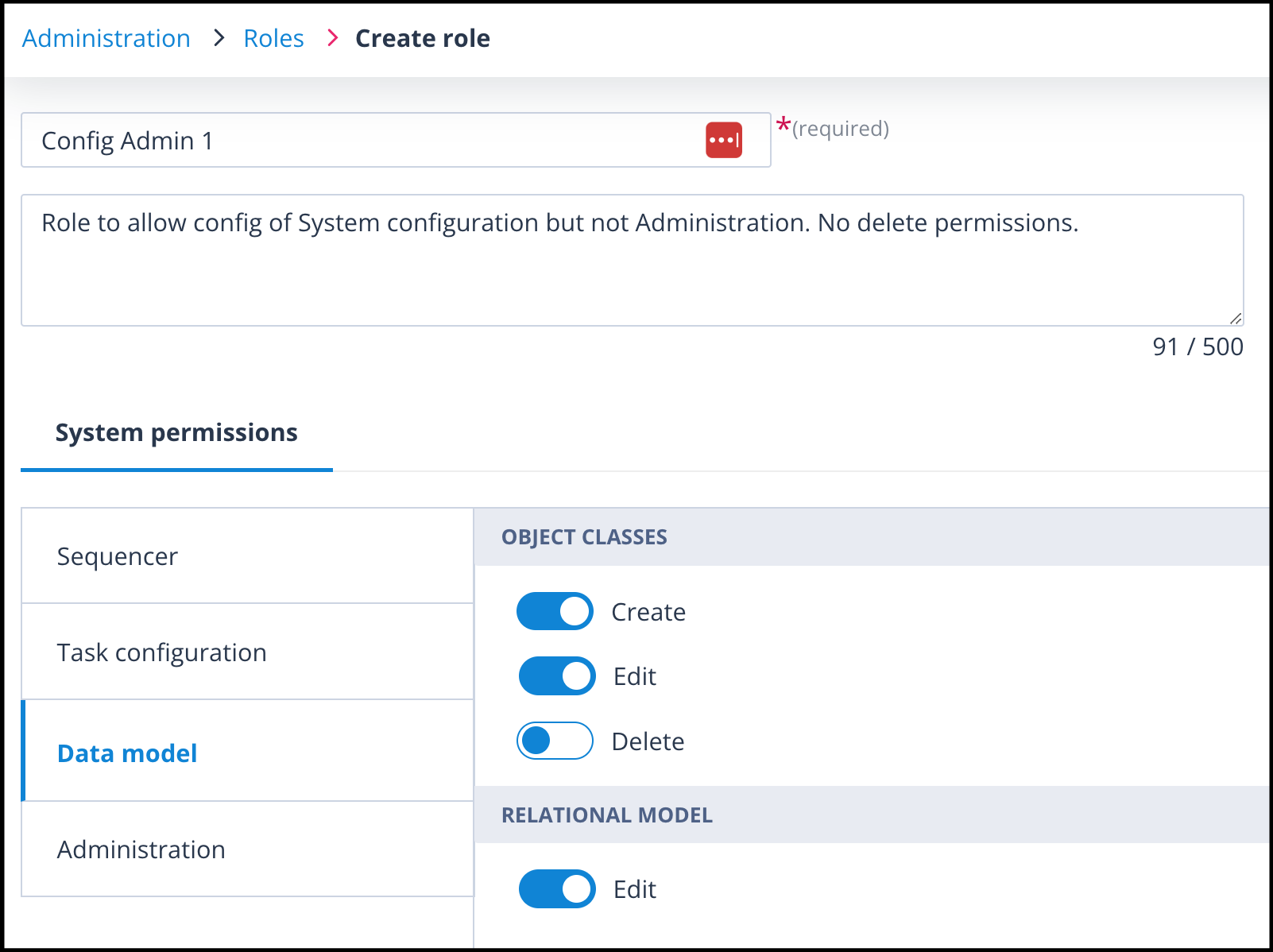This screenshot has height=952, width=1273.
Task: Open the Sequencer permissions section
Action: [x=247, y=556]
